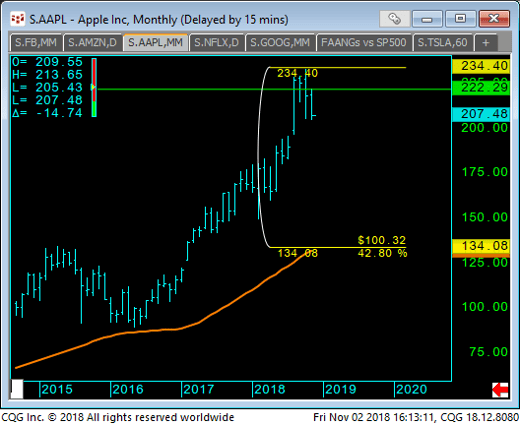
Task: Click the H= 213.65 high value
Action: 47,75
